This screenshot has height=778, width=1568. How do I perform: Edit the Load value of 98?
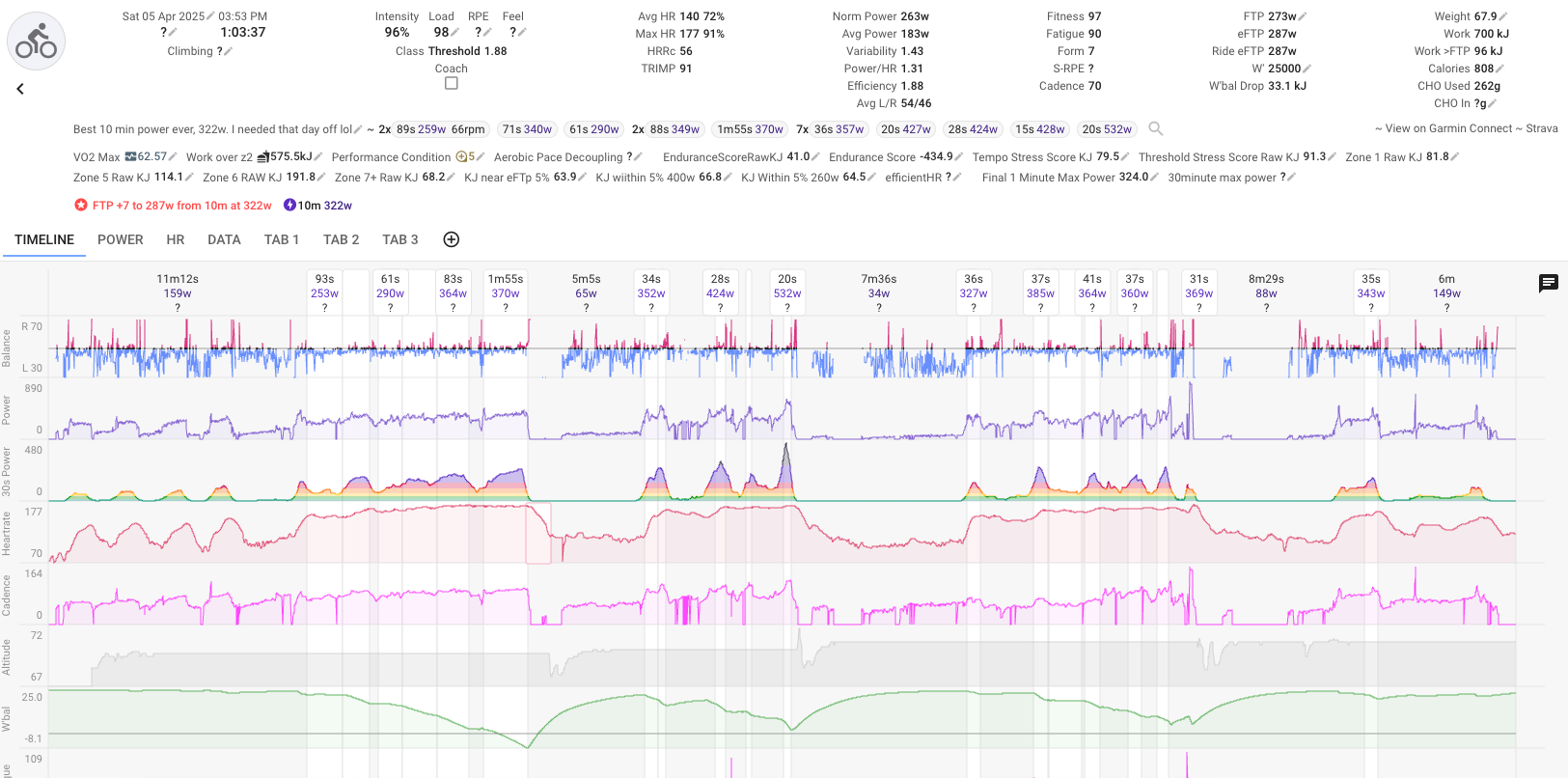[x=454, y=33]
